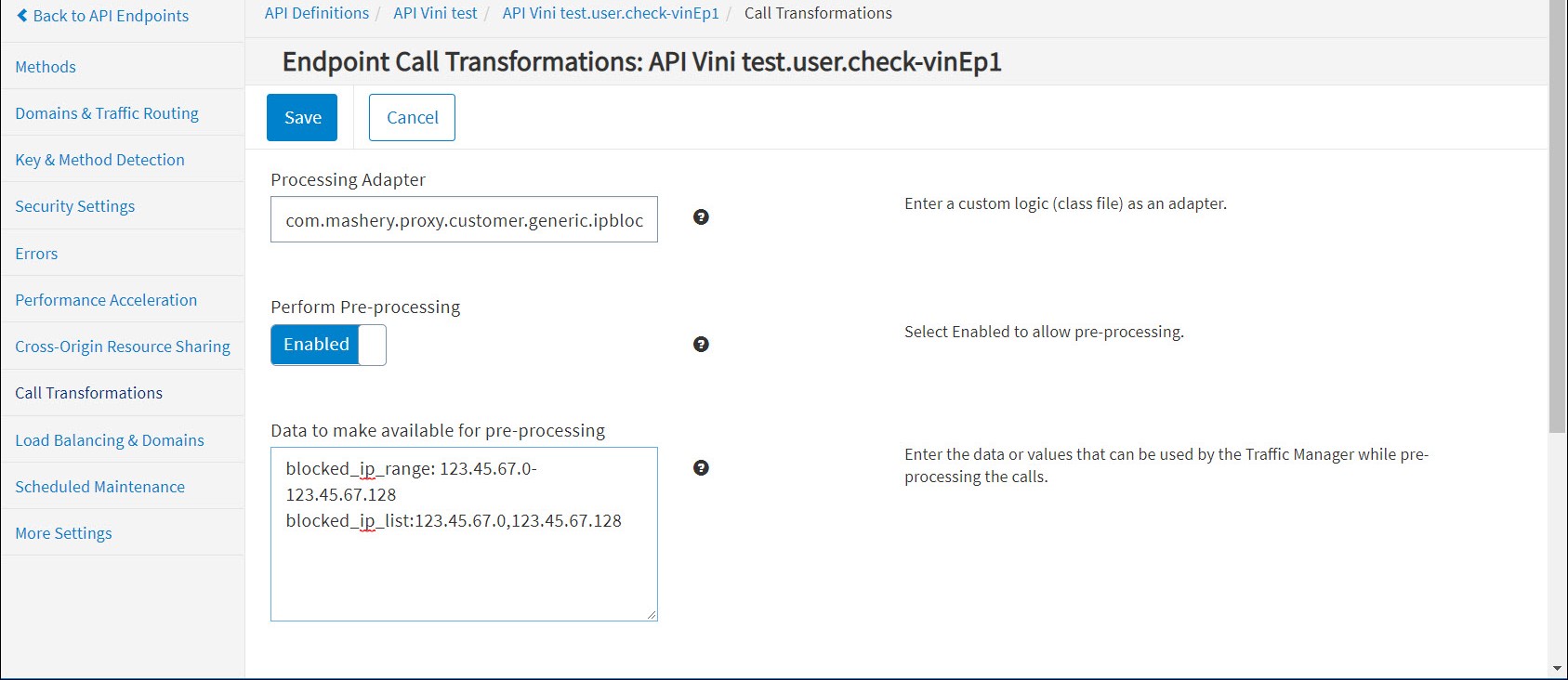Click the vertical page scrollbar thumb
This screenshot has width=1568, height=680.
click(x=1557, y=214)
